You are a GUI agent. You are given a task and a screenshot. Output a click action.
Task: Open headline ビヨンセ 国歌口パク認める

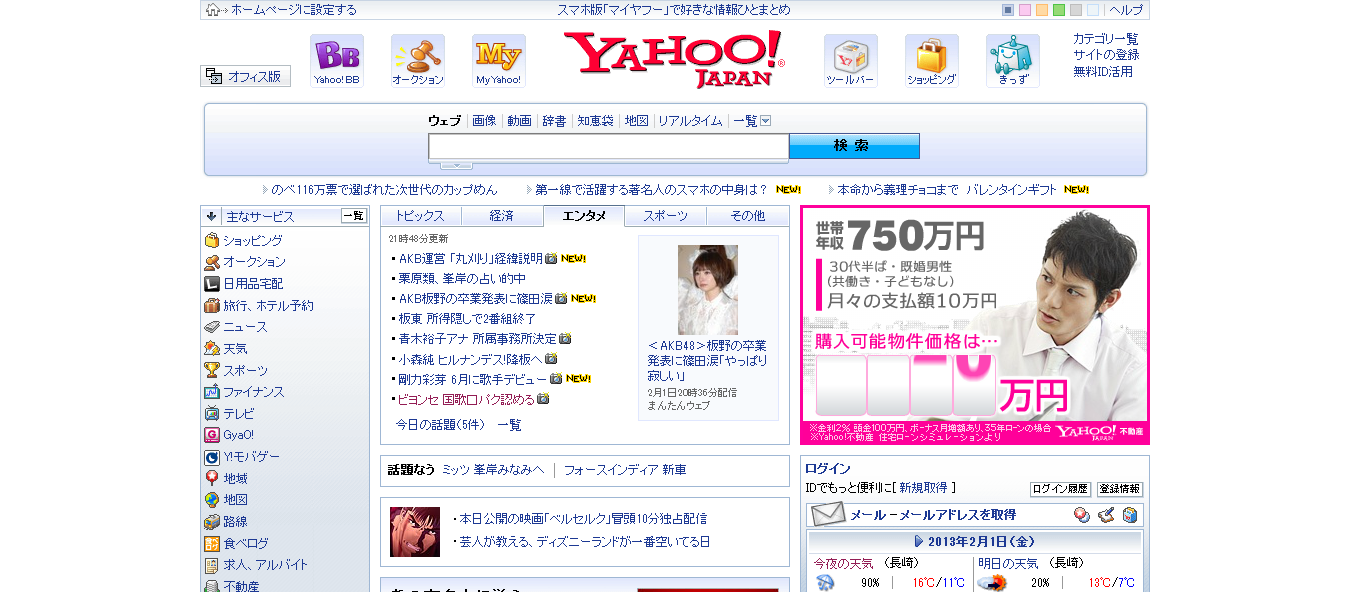click(467, 399)
